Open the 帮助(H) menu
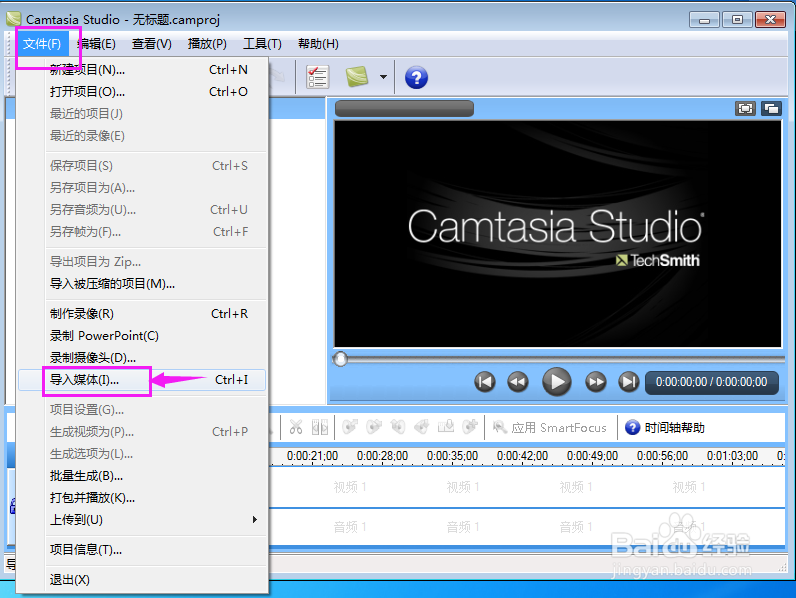This screenshot has width=796, height=598. (x=318, y=44)
